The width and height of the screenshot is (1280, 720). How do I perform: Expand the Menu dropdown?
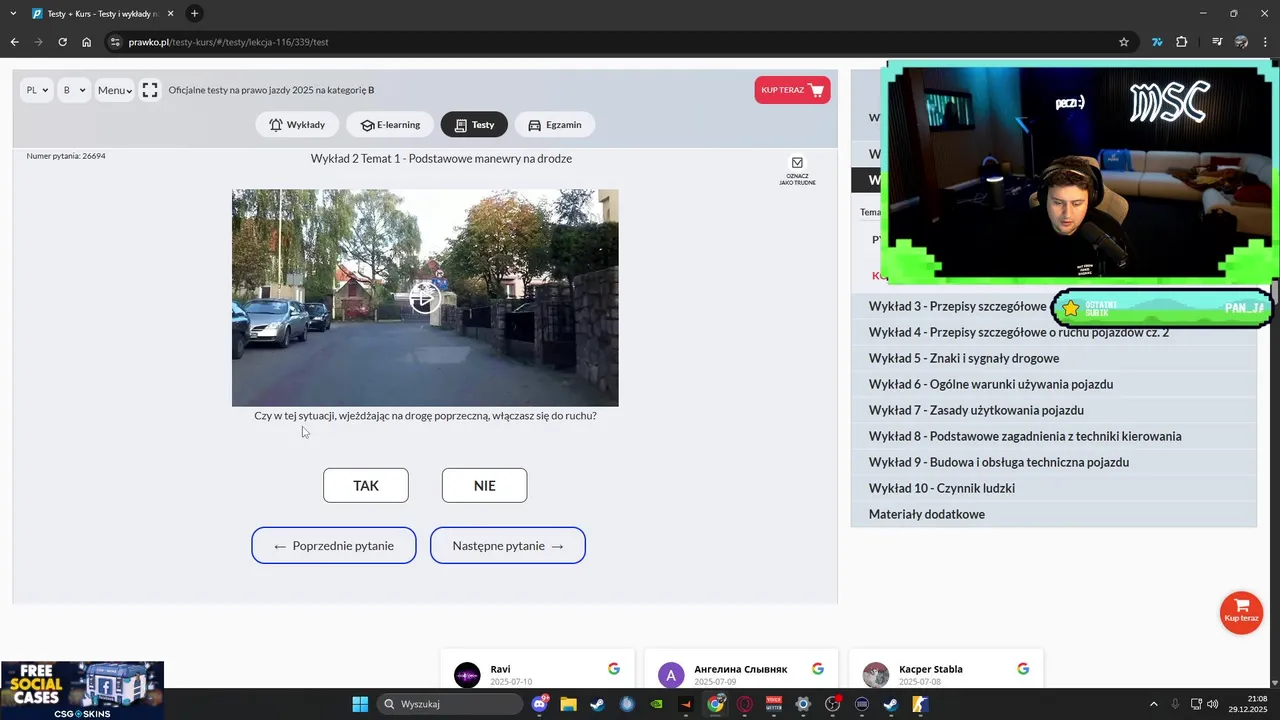(115, 90)
